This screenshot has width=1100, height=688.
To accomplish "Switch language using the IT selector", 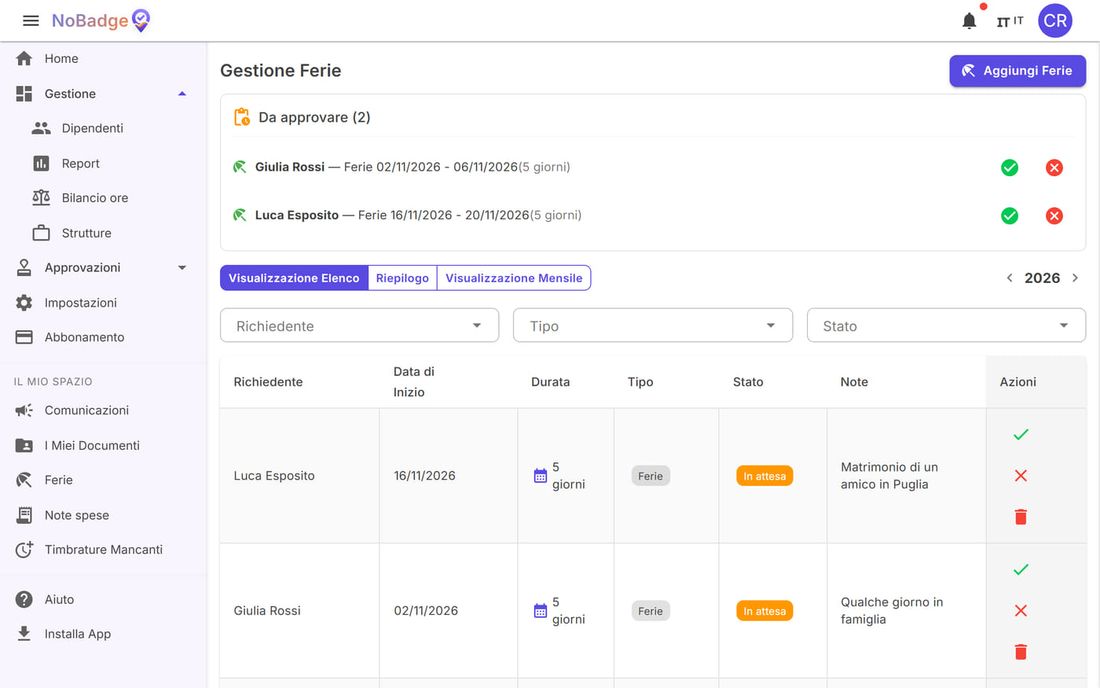I will coord(1010,22).
